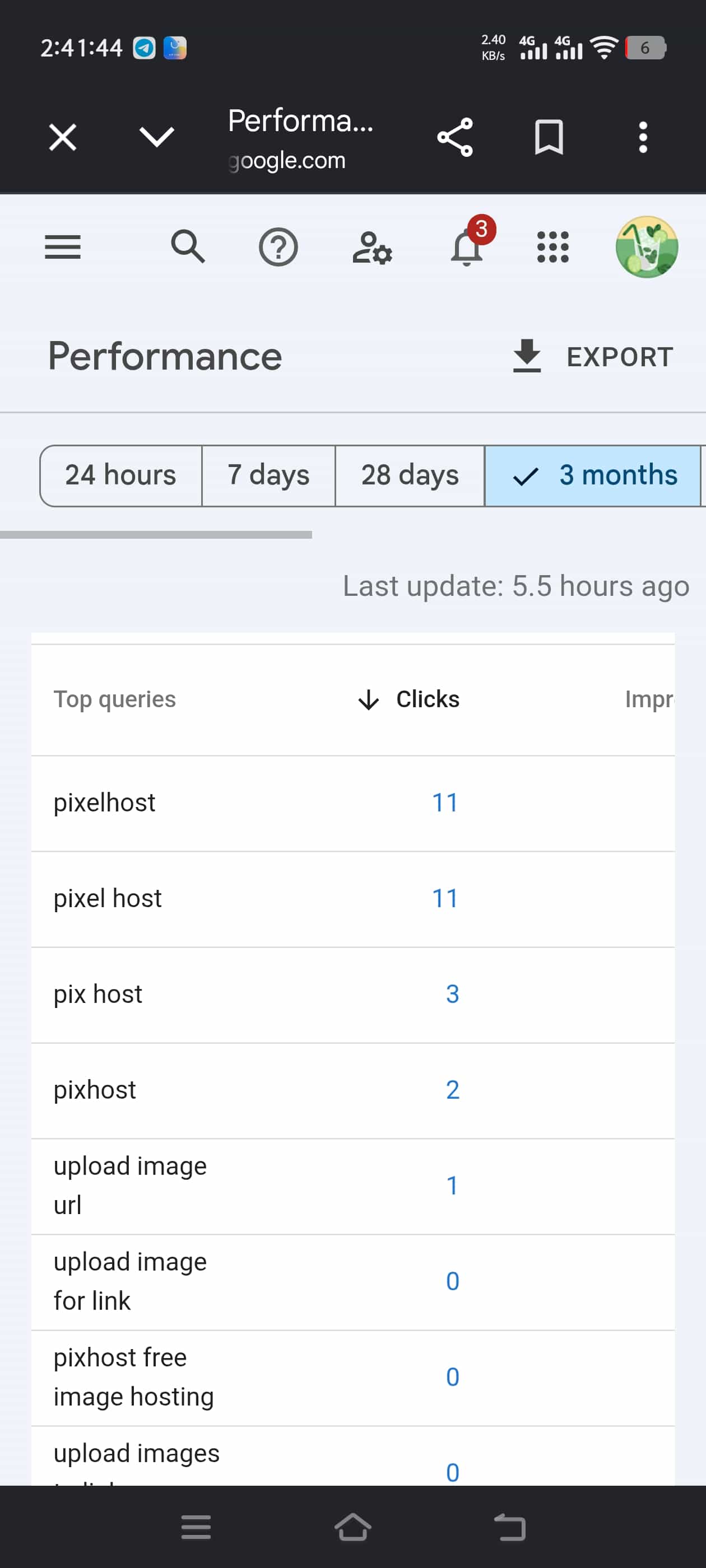Click the horizontal scrollbar under the date filters

tap(156, 534)
